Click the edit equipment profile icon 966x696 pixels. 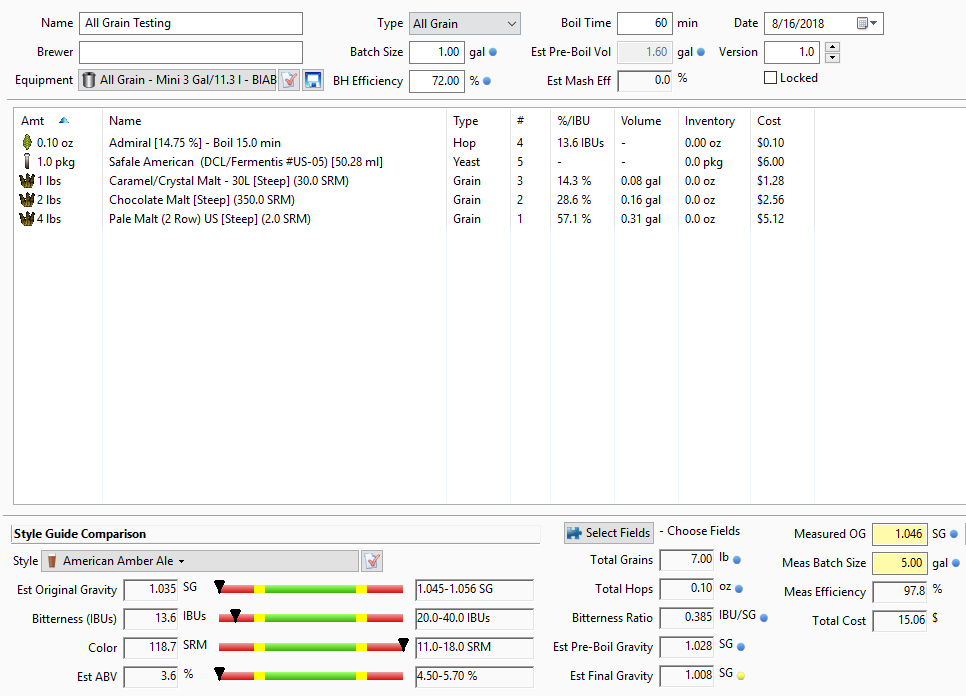pyautogui.click(x=289, y=81)
